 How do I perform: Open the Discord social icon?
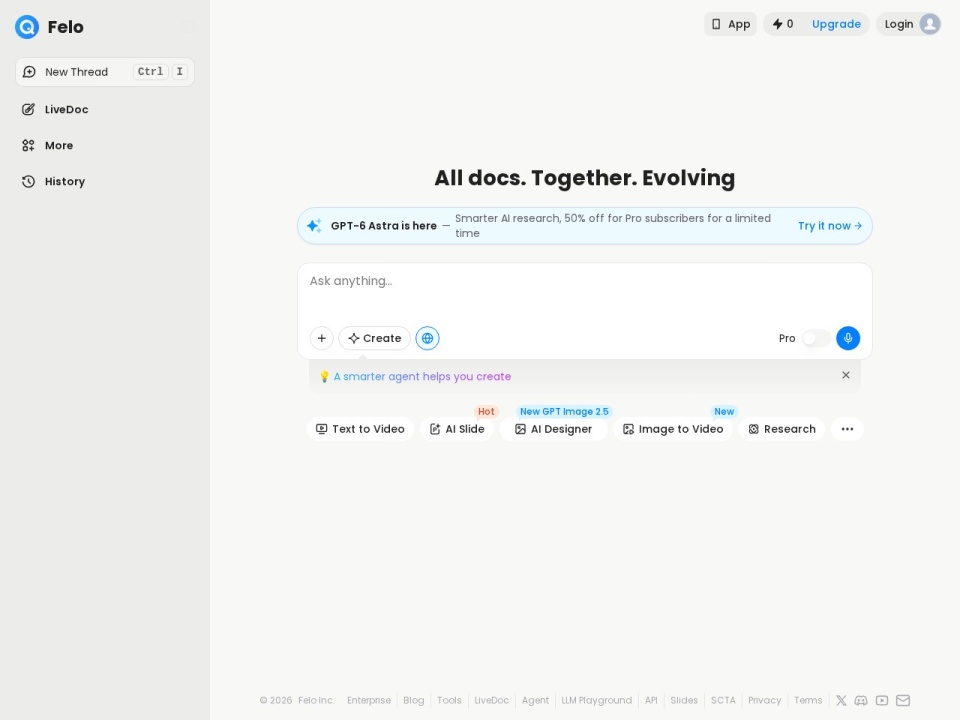[x=861, y=700]
